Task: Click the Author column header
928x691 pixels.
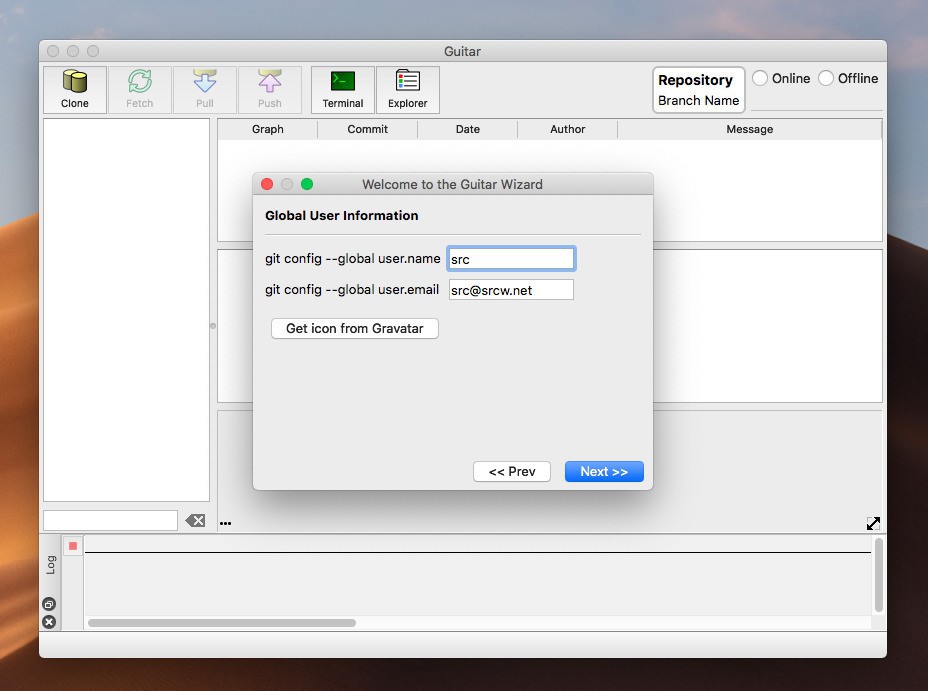Action: pyautogui.click(x=568, y=129)
